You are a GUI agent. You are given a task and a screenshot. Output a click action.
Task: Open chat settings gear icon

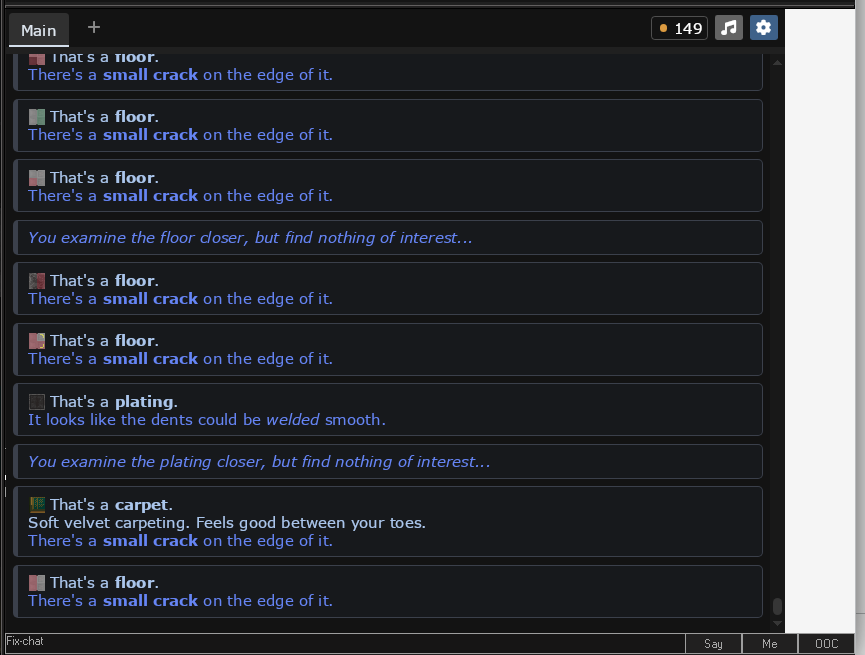(x=763, y=28)
